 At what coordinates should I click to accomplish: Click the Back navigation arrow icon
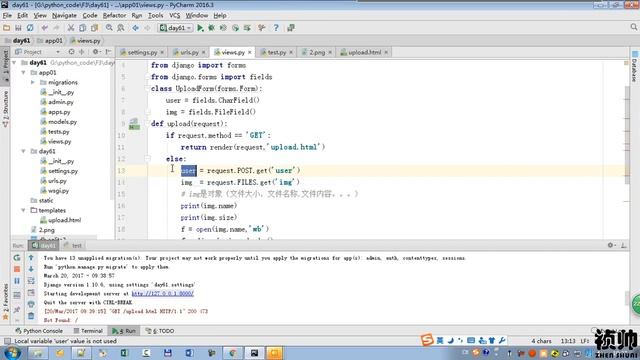click(136, 28)
